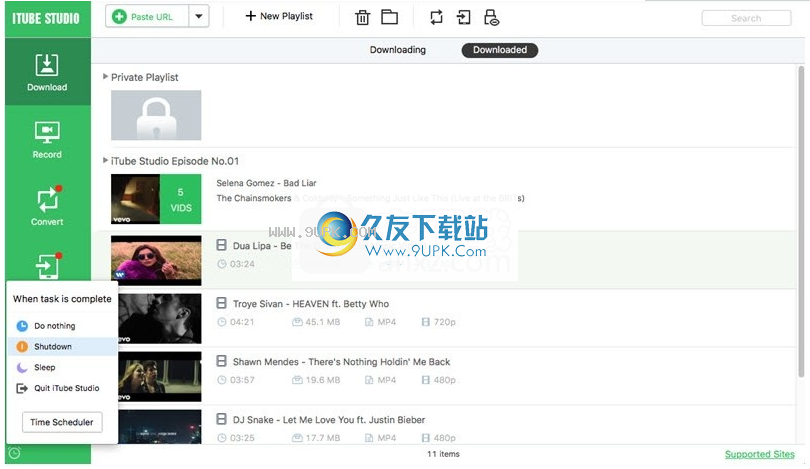This screenshot has height=469, width=810.
Task: Click the '45.1 MB' file size value
Action: point(322,322)
